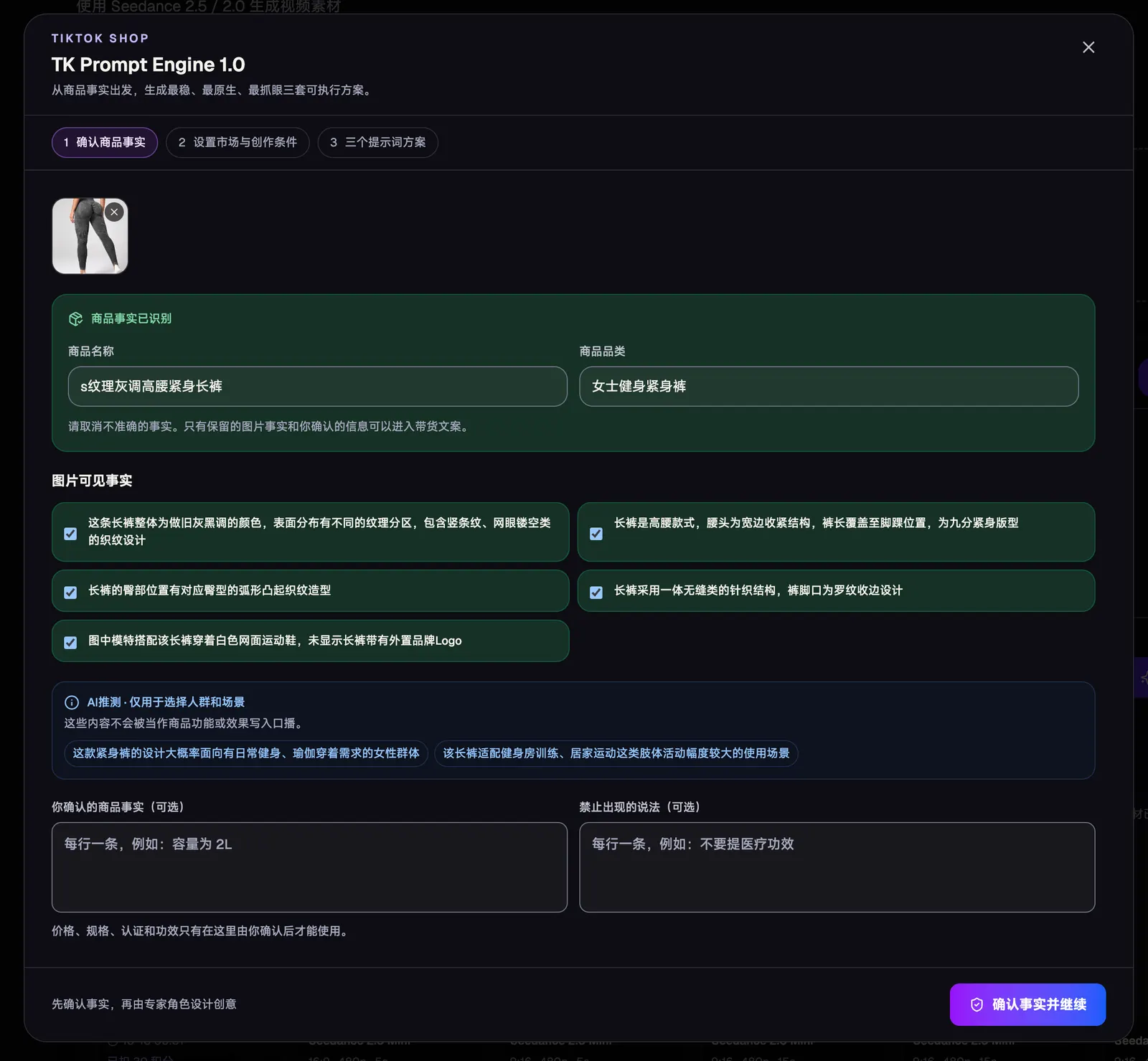The width and height of the screenshot is (1148, 1061).
Task: Toggle the 臀部弧形凸起织纹造型 fact checkbox
Action: (x=70, y=593)
